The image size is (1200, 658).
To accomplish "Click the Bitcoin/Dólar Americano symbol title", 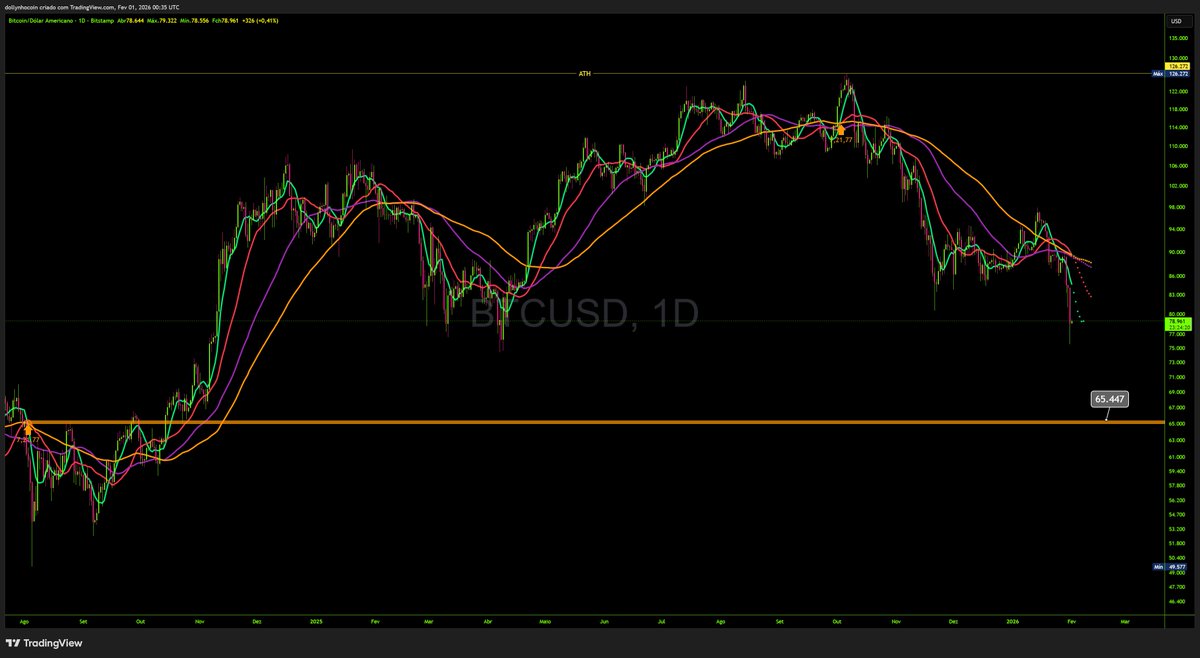I will [40, 21].
